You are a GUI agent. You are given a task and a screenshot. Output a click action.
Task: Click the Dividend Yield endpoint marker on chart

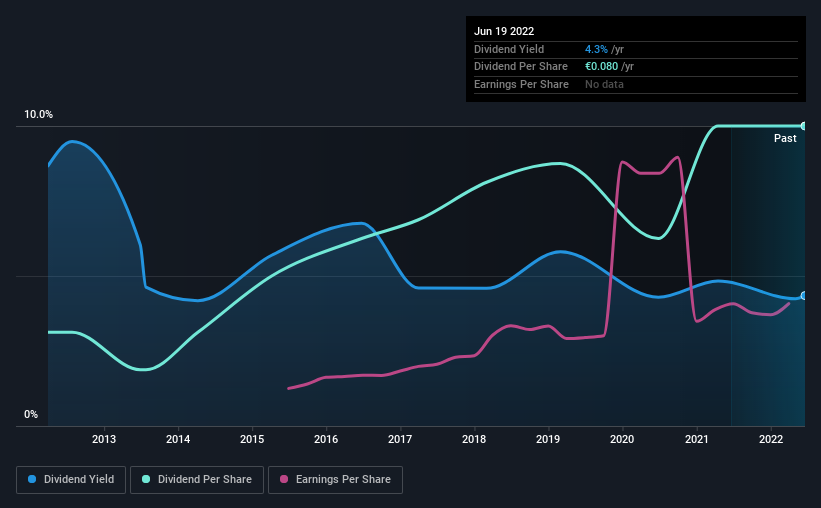point(804,296)
